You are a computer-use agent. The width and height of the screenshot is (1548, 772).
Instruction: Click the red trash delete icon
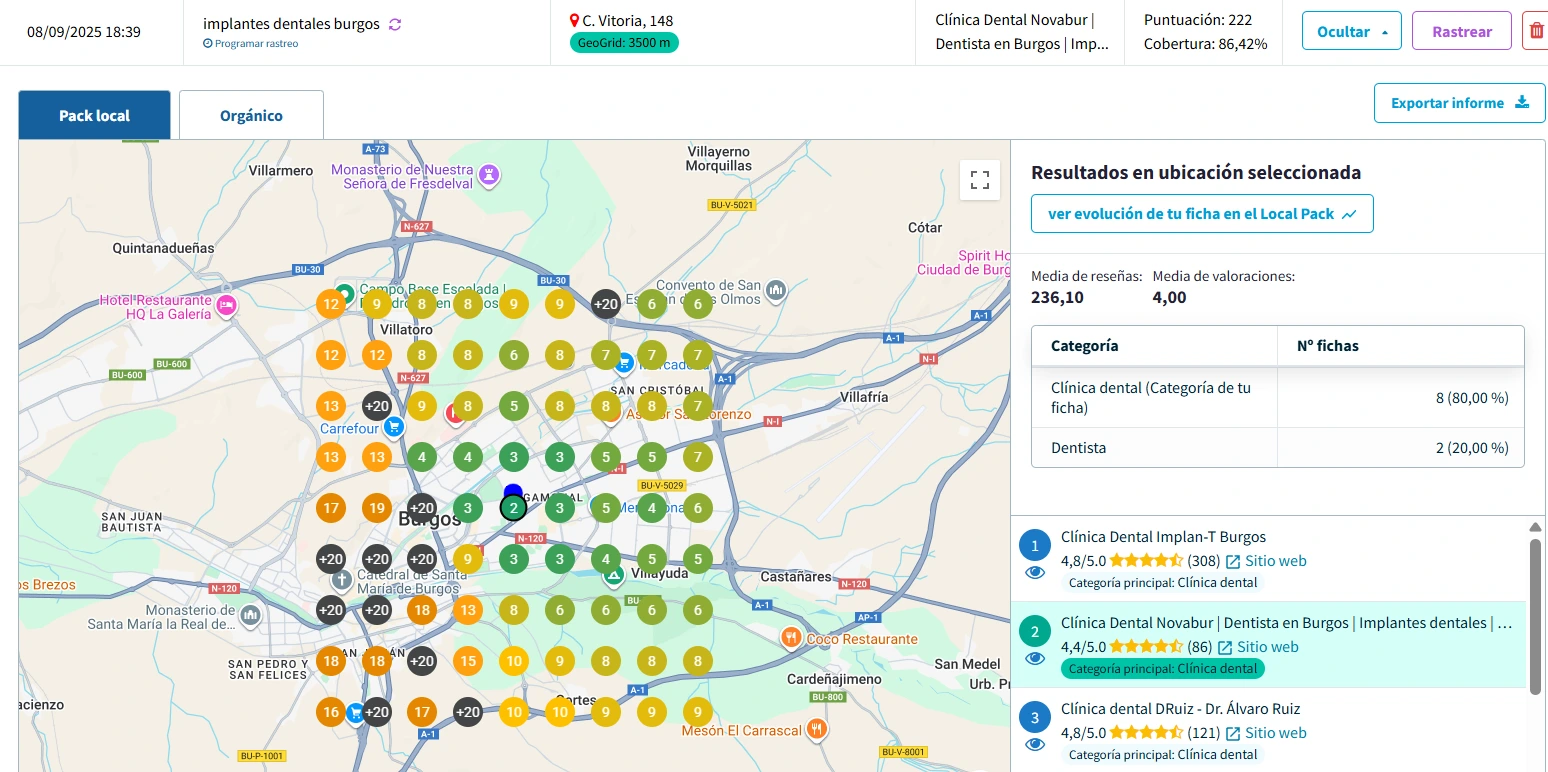click(x=1535, y=31)
